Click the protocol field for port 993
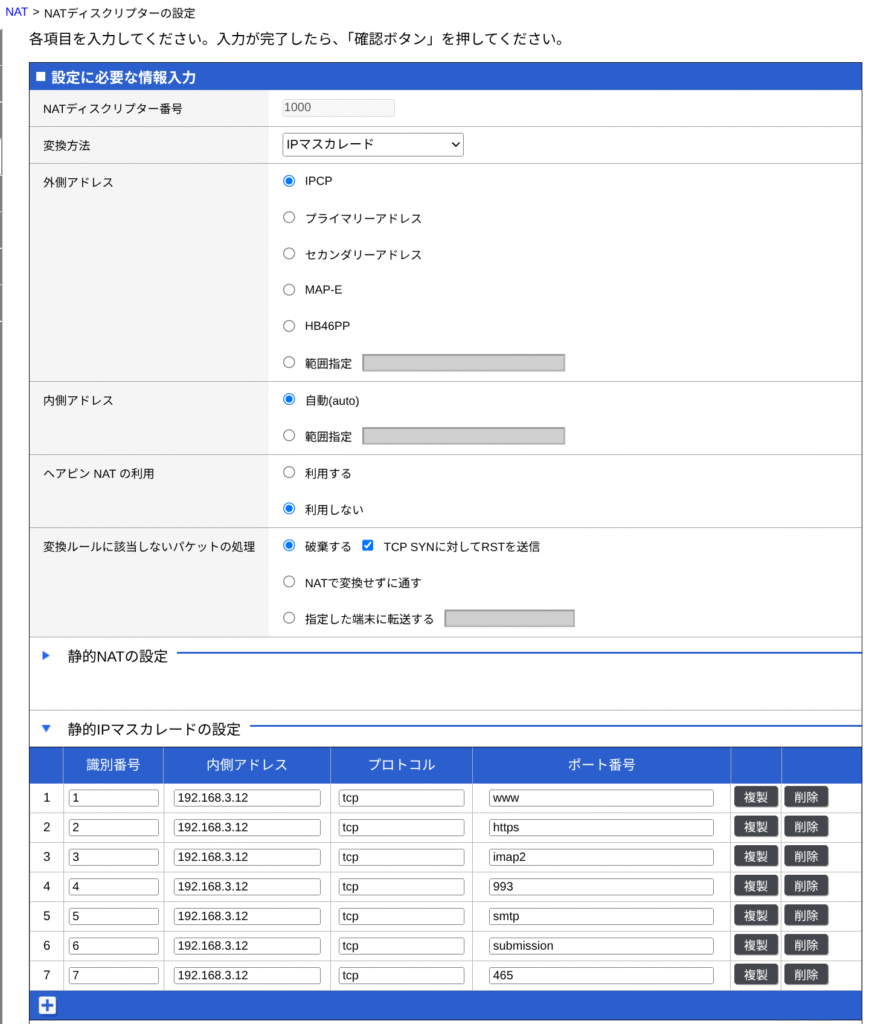872x1024 pixels. [401, 886]
